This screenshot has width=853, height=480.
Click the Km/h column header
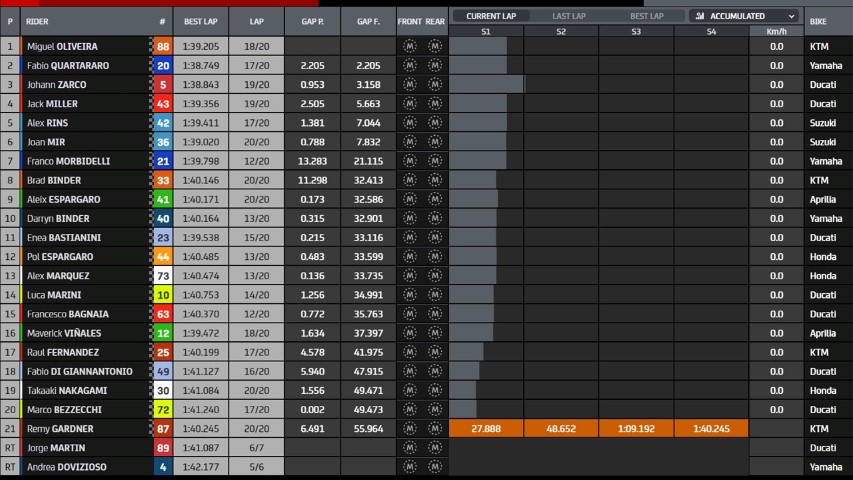pyautogui.click(x=776, y=32)
